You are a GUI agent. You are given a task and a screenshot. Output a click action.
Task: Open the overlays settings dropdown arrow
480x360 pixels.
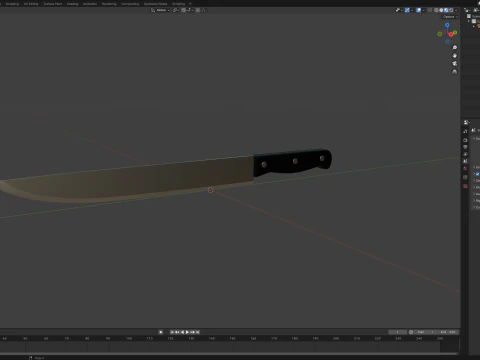tap(424, 10)
